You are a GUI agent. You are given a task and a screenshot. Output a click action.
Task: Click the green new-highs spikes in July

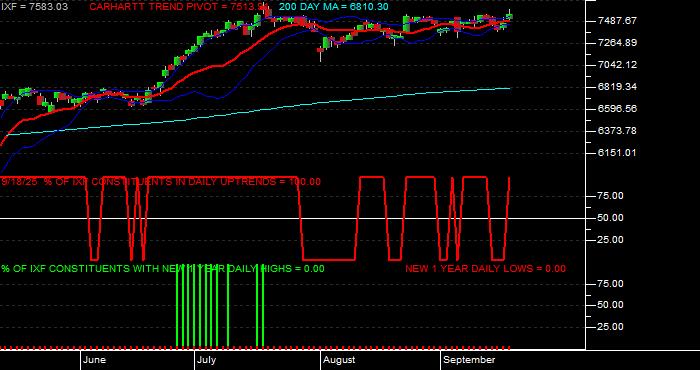220,306
